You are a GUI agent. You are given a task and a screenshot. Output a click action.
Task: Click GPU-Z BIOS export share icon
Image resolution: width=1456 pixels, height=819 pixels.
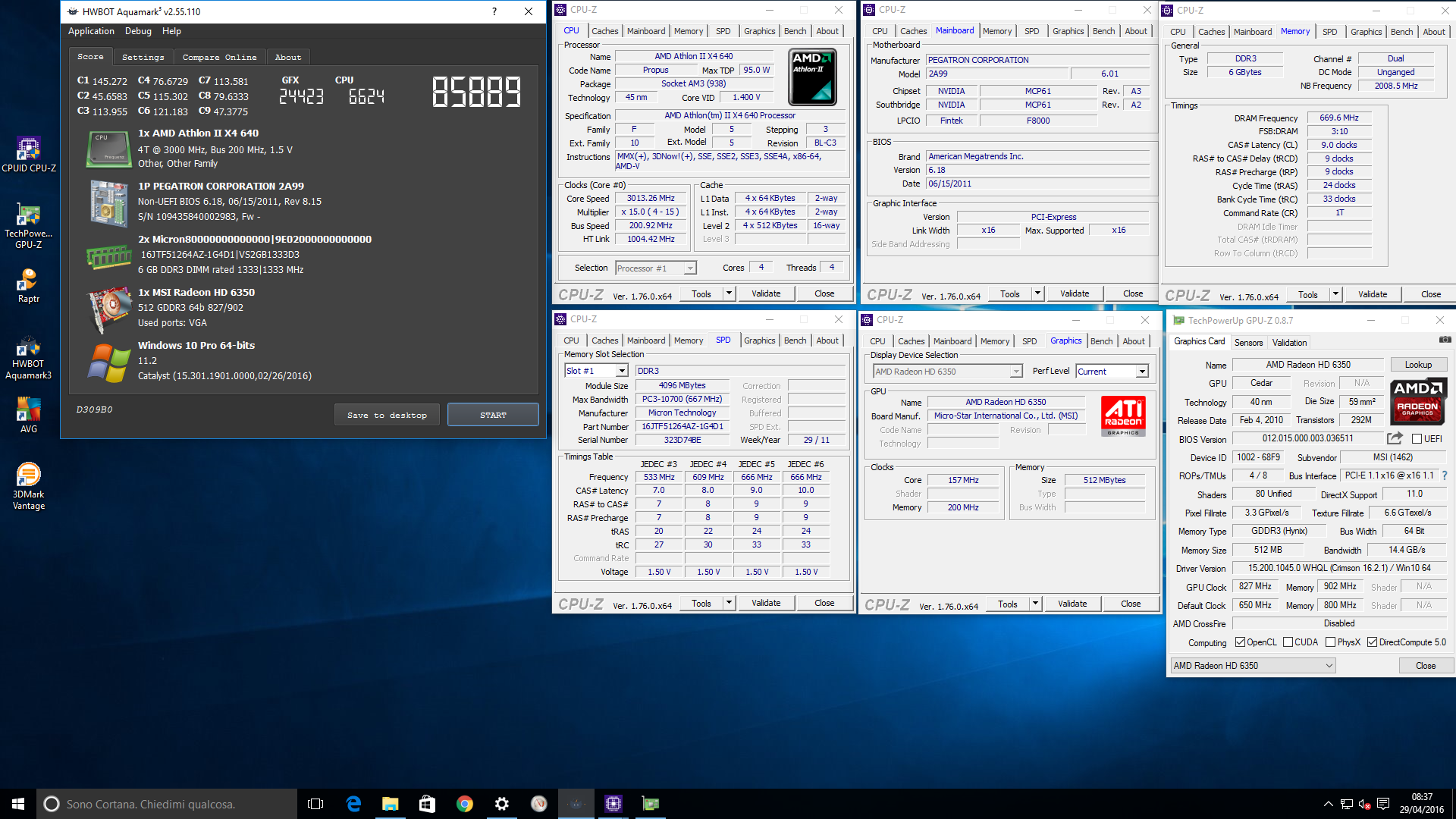coord(1395,438)
